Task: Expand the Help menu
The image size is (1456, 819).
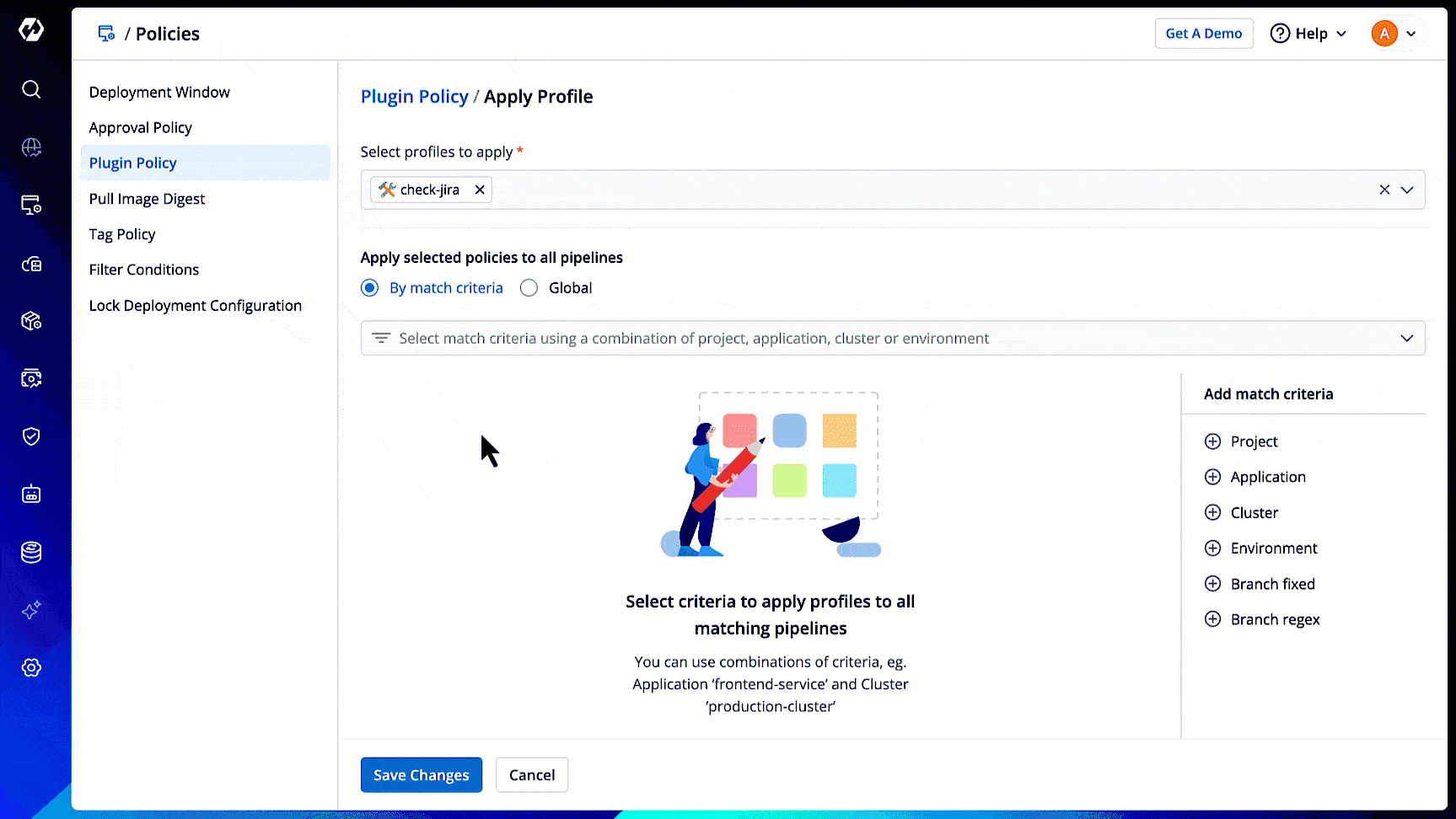Action: point(1308,34)
